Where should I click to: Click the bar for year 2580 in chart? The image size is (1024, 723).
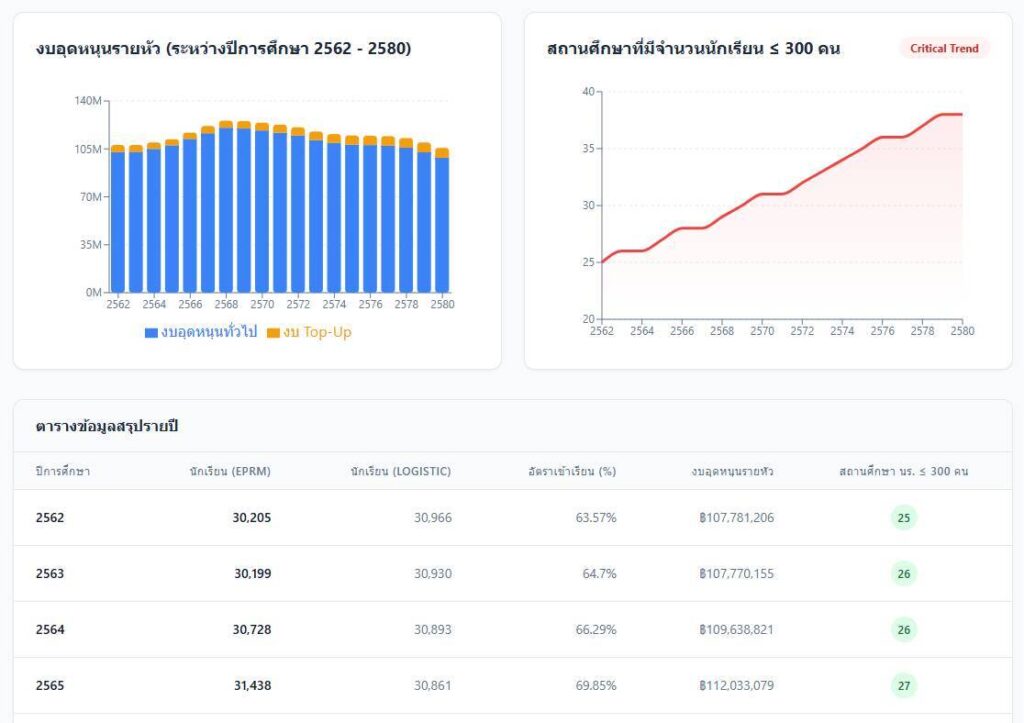(442, 225)
